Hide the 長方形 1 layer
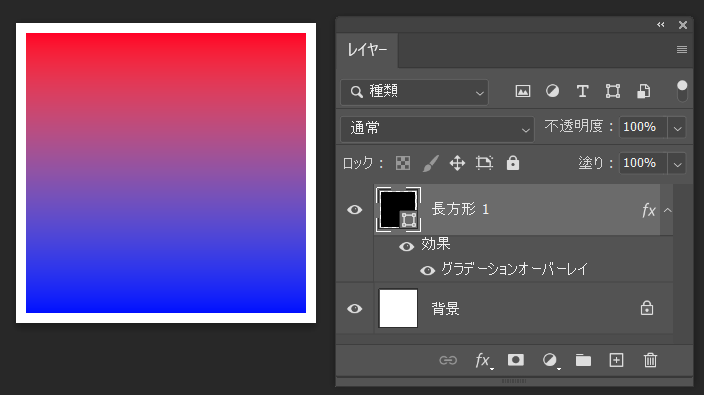 355,210
